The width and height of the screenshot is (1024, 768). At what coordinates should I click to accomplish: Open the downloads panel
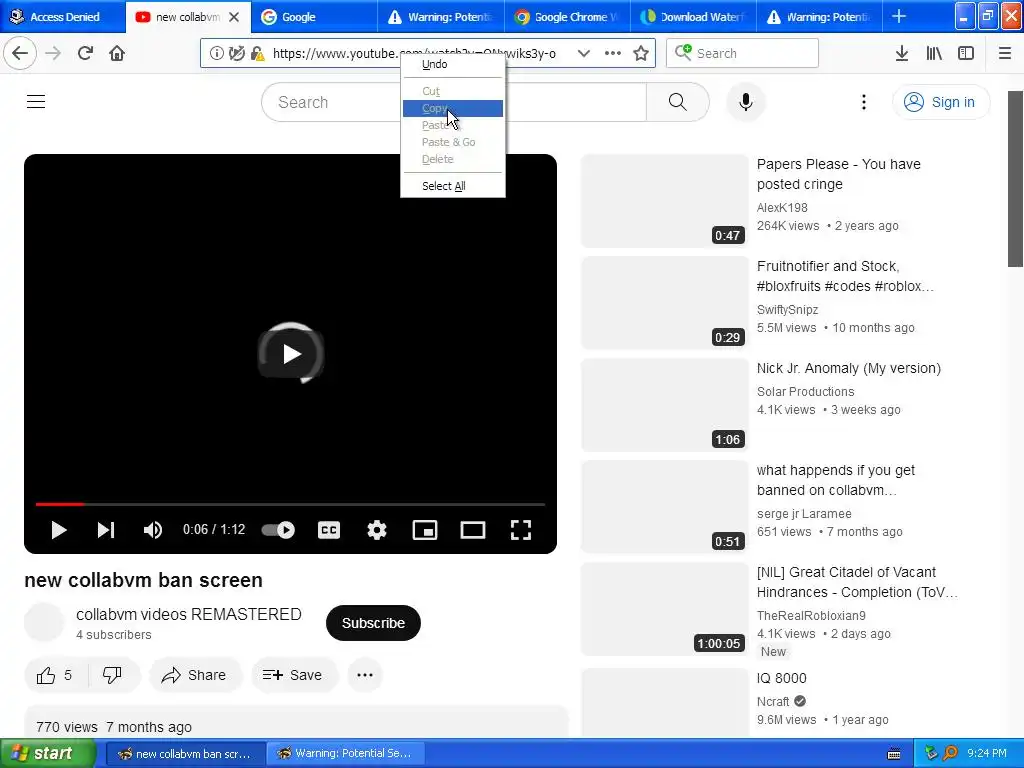(902, 53)
